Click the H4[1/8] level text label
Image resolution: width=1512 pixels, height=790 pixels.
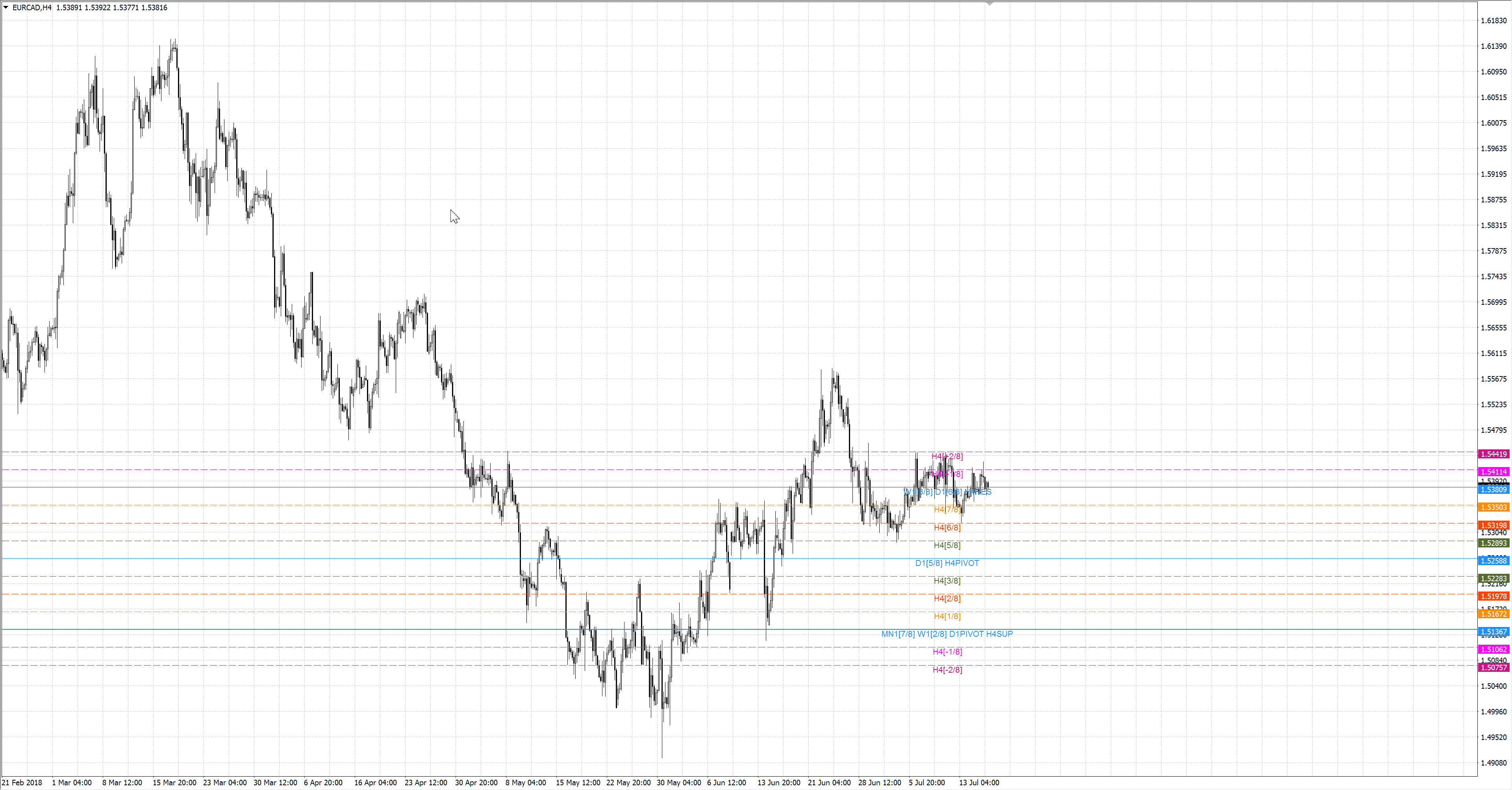pyautogui.click(x=947, y=616)
